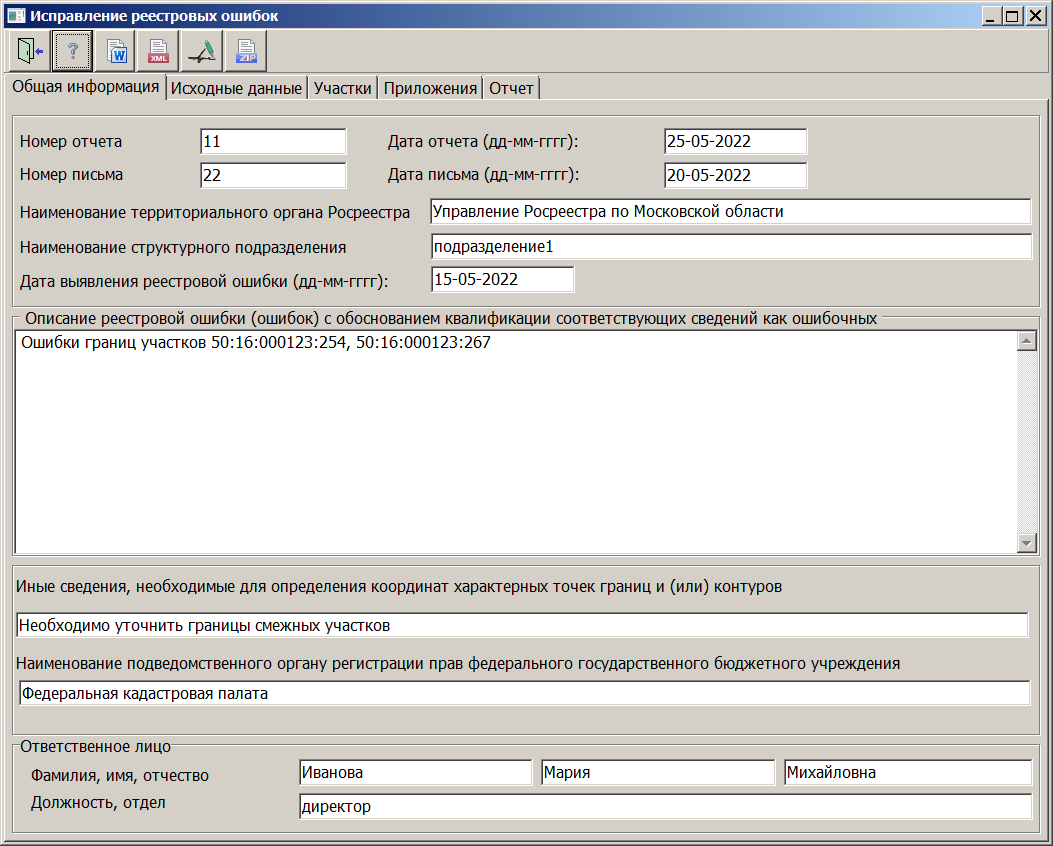Screen dimensions: 1053x846
Task: Click the Дата отчета date field
Action: pyautogui.click(x=735, y=141)
